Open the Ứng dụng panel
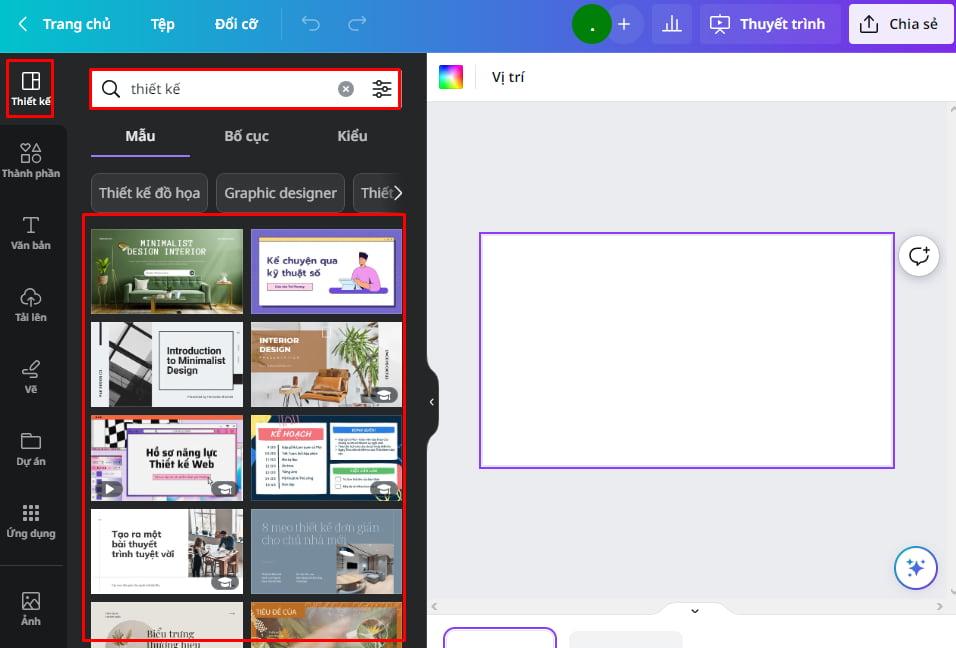 (31, 521)
